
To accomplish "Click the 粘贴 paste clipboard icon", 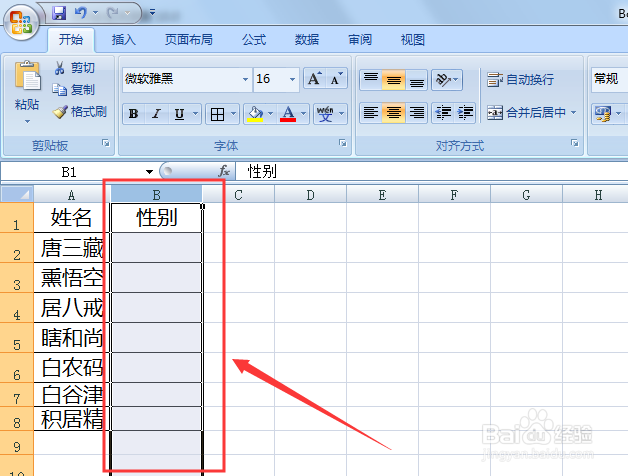I will pyautogui.click(x=27, y=76).
